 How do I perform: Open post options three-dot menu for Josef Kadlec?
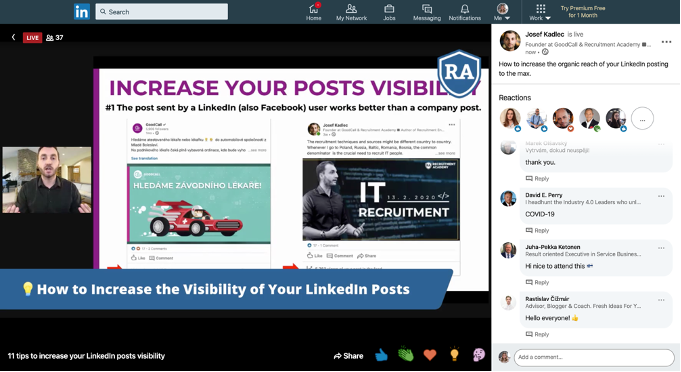(666, 42)
